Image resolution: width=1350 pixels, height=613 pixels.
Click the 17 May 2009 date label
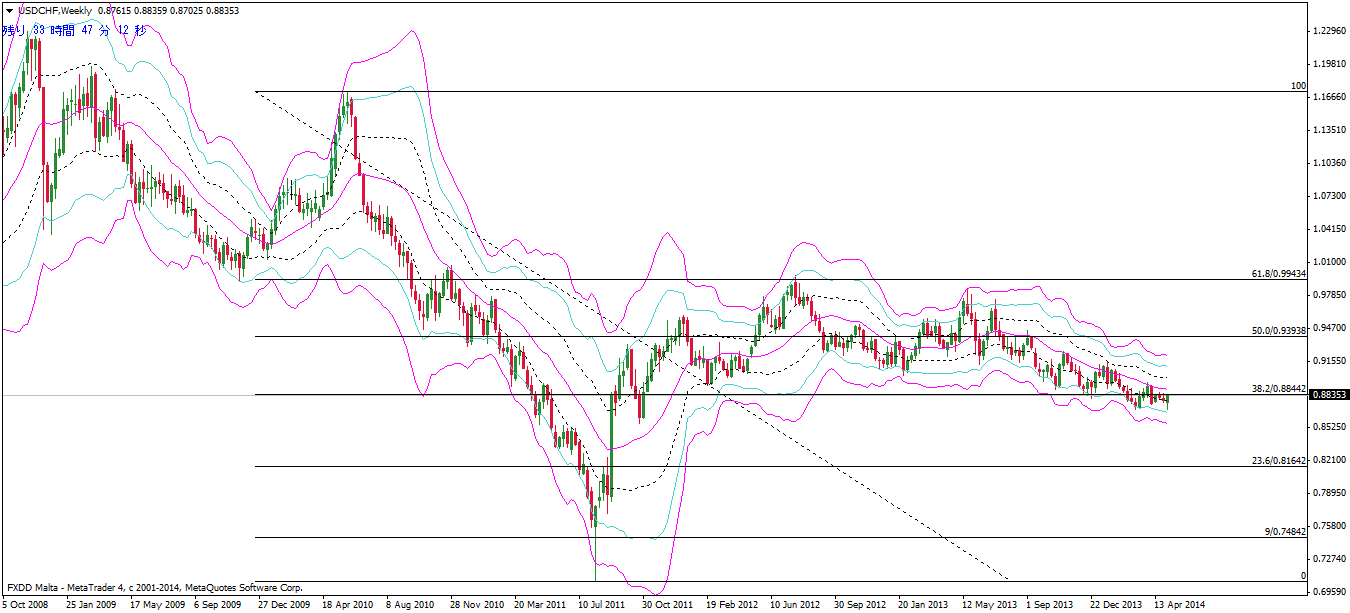click(x=156, y=605)
